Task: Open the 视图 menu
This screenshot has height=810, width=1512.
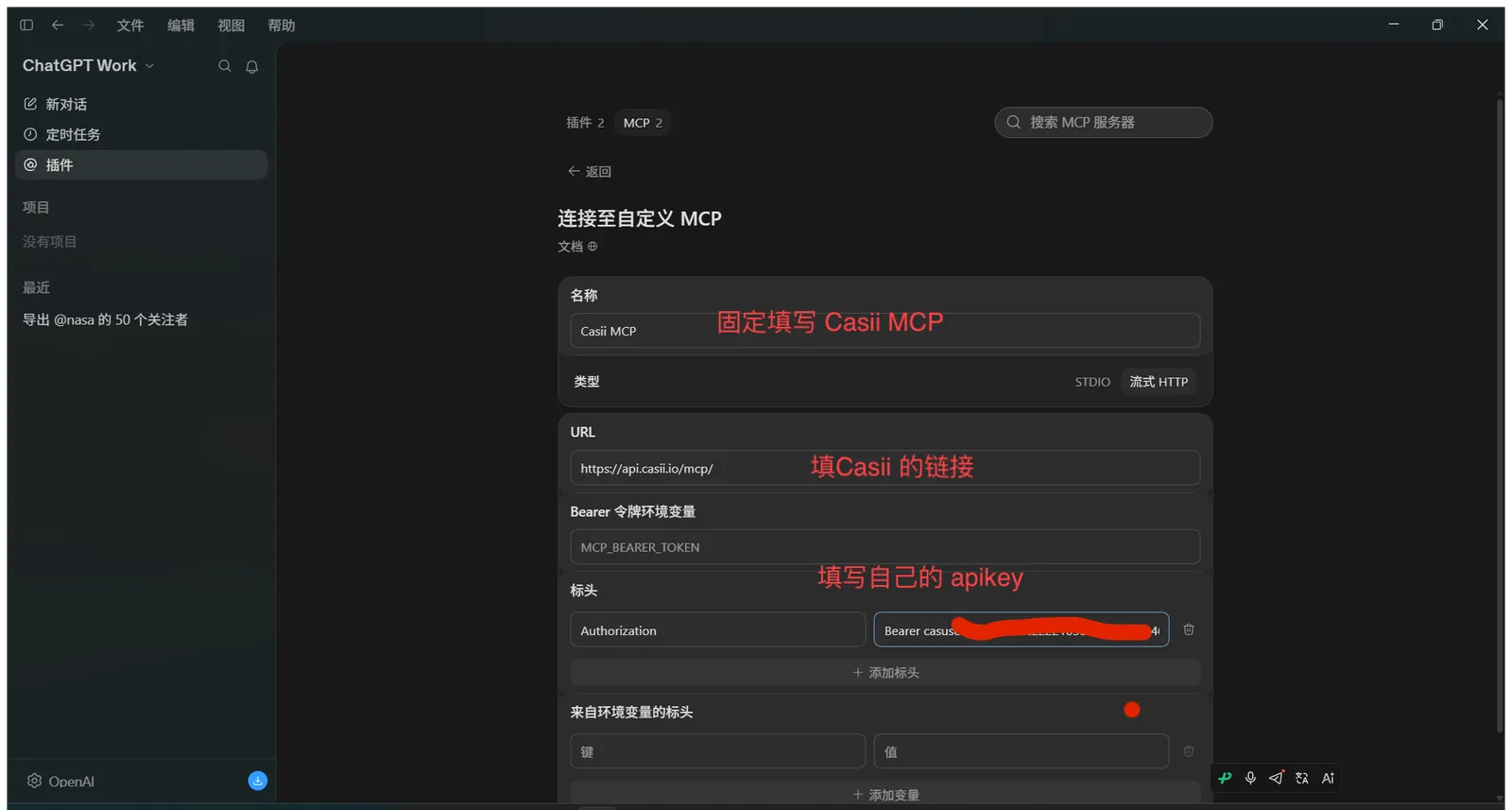Action: (231, 26)
